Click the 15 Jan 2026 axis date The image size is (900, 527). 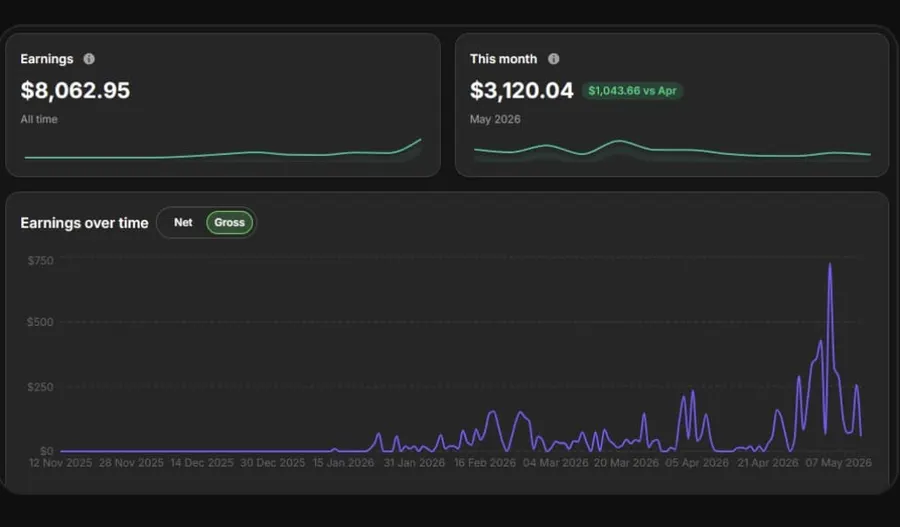pos(343,463)
